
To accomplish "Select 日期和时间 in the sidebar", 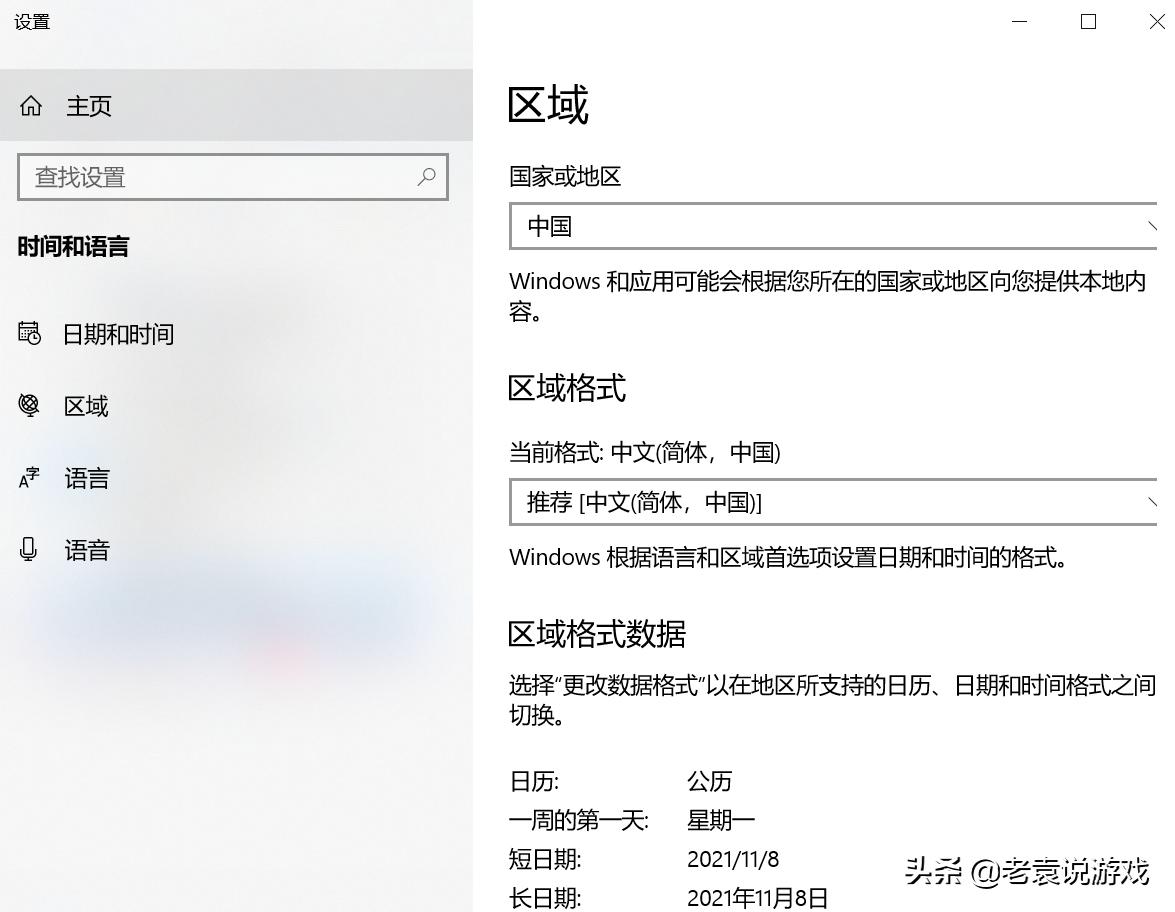I will click(x=117, y=334).
